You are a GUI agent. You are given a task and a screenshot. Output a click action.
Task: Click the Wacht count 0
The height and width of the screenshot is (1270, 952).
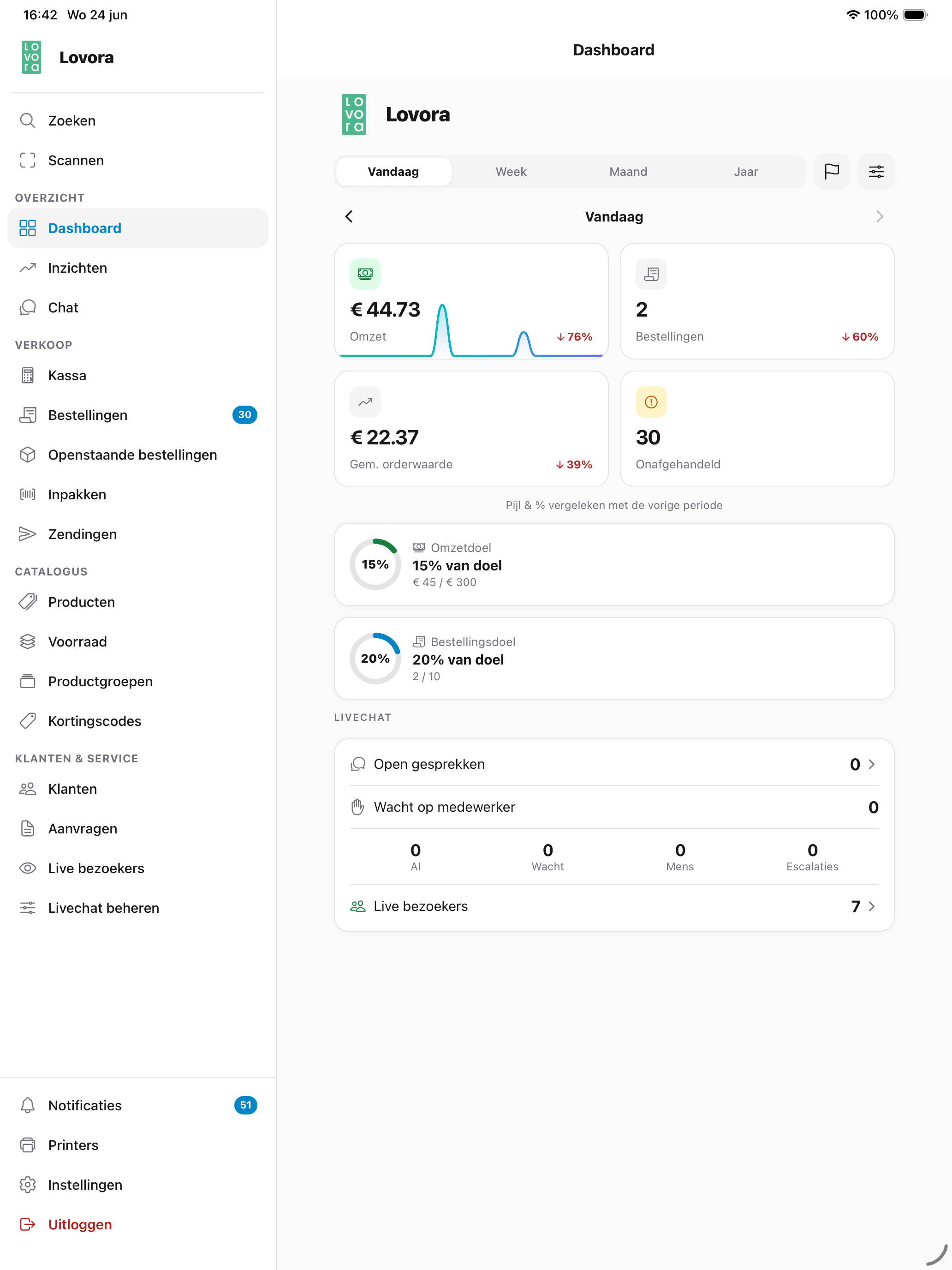(548, 850)
